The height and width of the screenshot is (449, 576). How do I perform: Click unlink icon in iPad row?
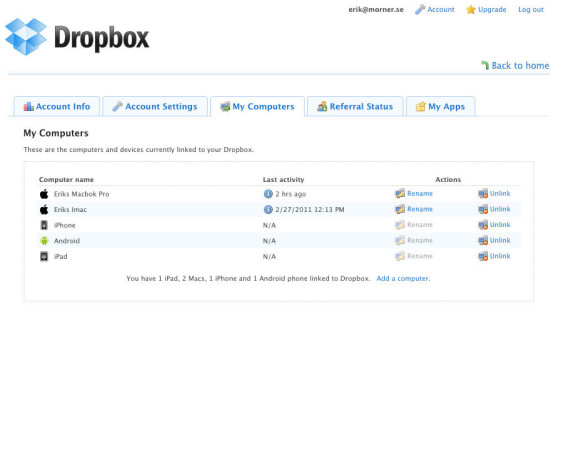[483, 256]
